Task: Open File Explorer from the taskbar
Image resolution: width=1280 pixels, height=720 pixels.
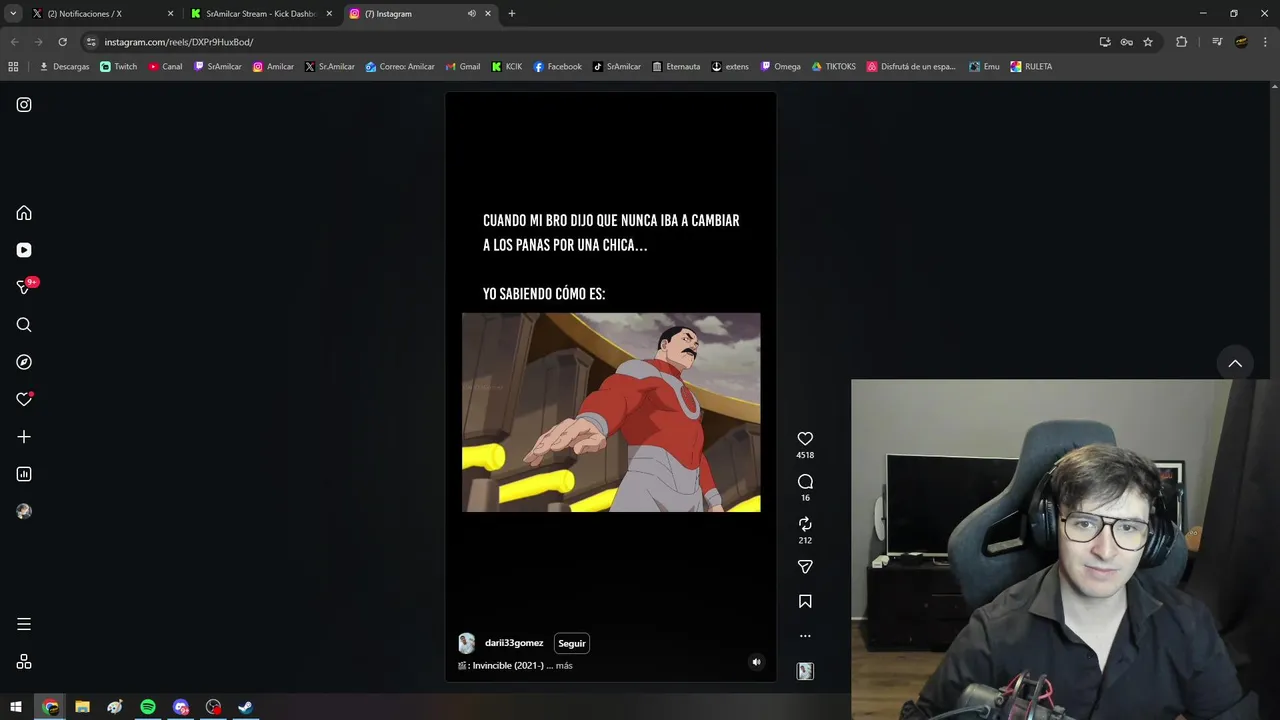Action: click(x=82, y=707)
